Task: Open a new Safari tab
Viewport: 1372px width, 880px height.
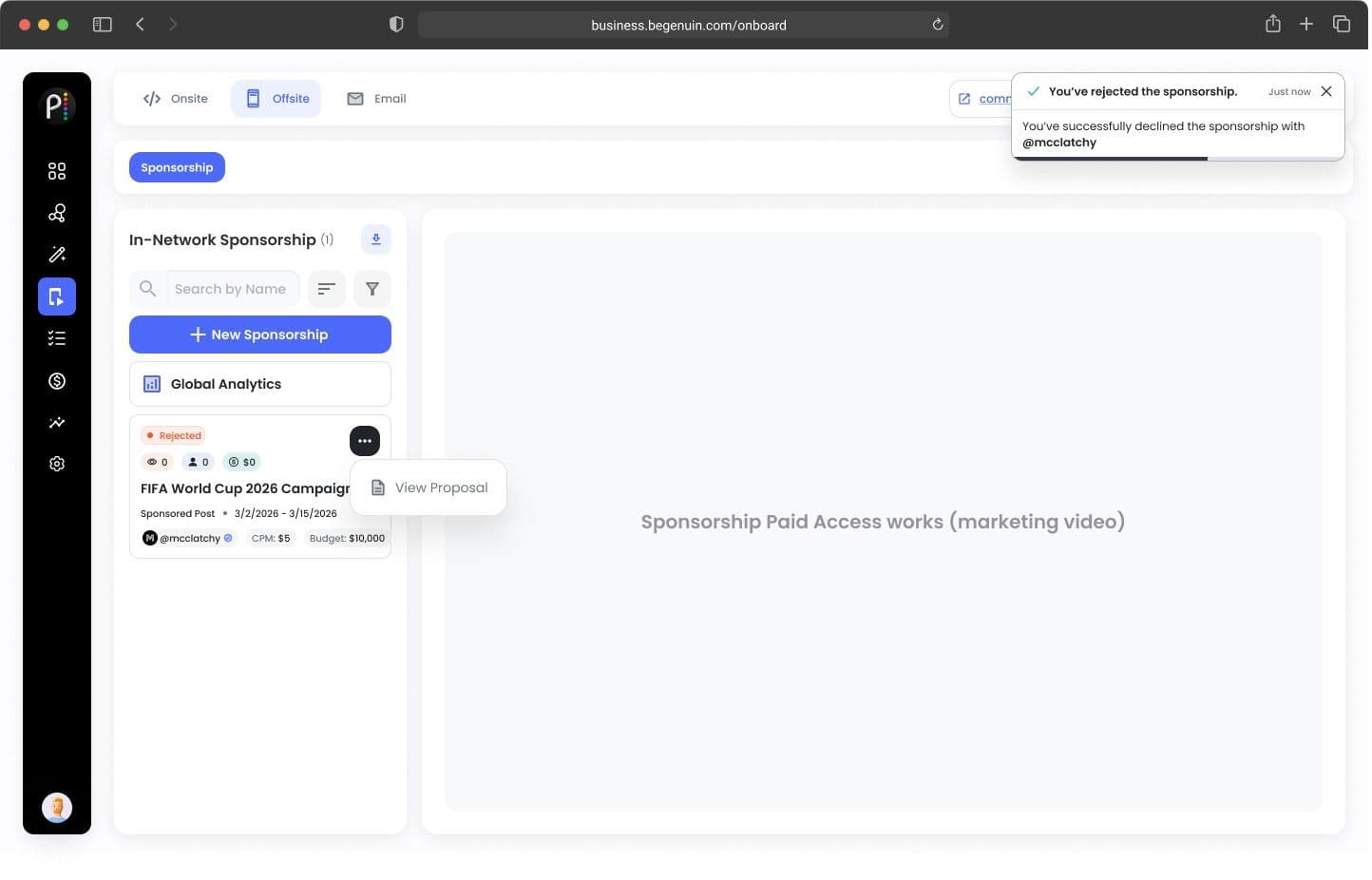Action: 1306,25
